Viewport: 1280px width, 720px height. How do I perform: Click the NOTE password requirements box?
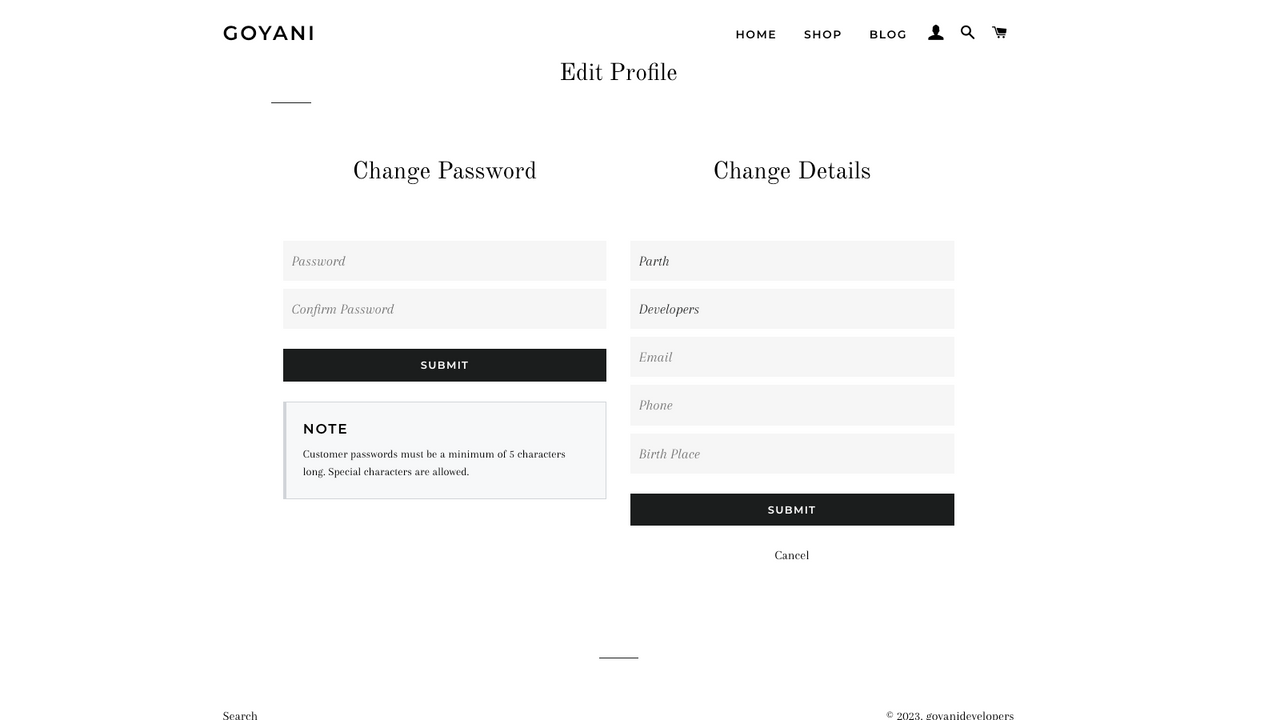(445, 450)
